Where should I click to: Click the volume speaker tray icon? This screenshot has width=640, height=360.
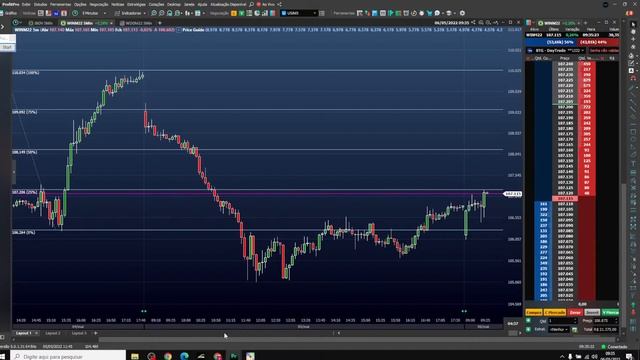coord(595,357)
